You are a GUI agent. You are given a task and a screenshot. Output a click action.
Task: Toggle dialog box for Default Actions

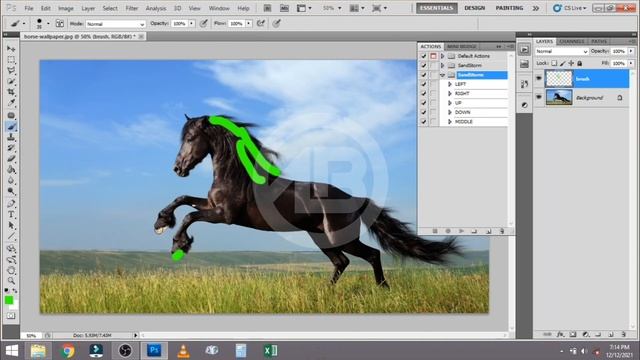433,56
